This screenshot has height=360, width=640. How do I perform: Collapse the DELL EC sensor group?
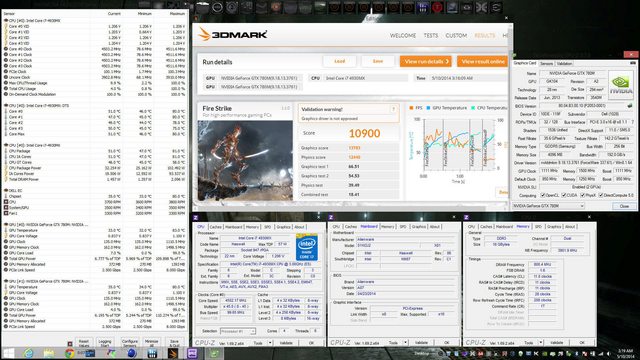[x=6, y=191]
